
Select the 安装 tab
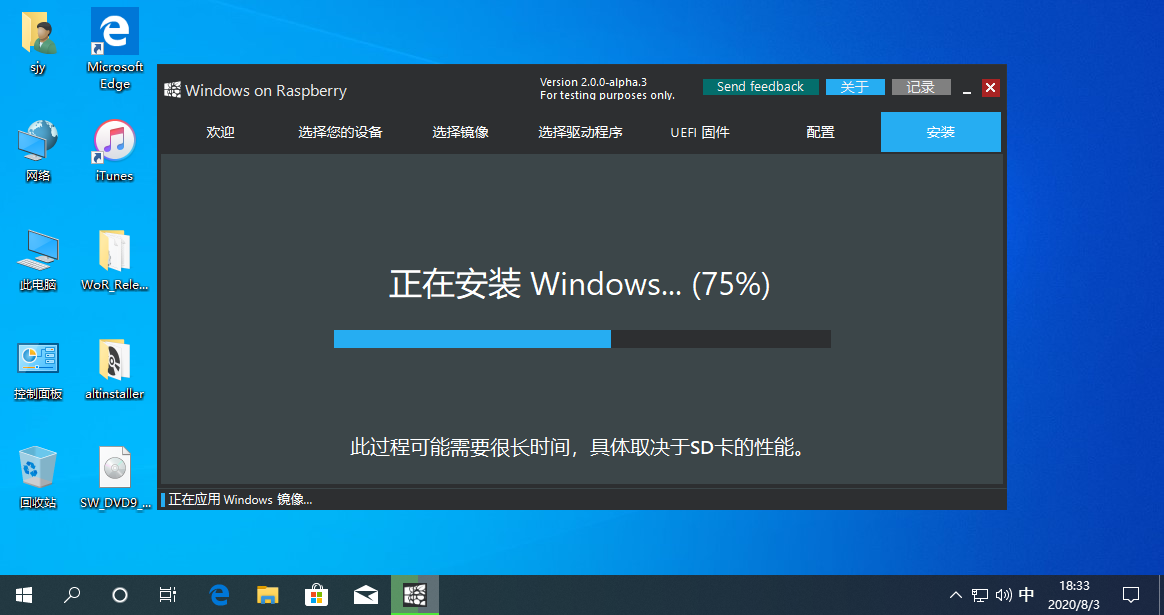click(x=941, y=132)
